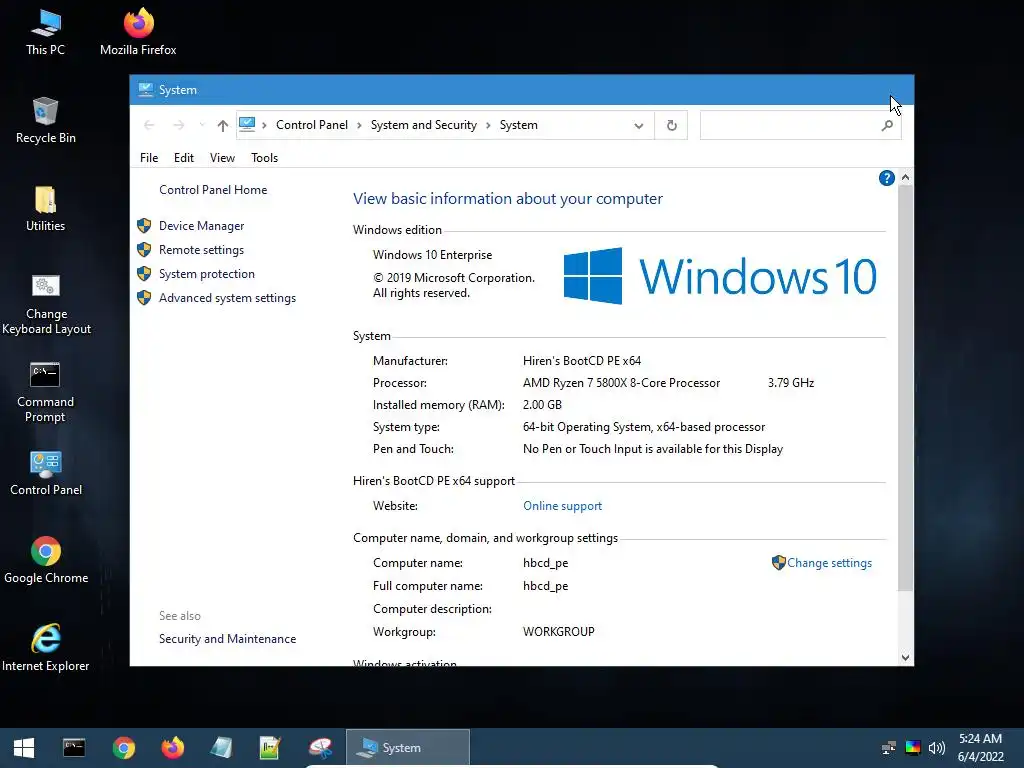Refresh the System page
Screen dimensions: 1024x768
pyautogui.click(x=671, y=125)
